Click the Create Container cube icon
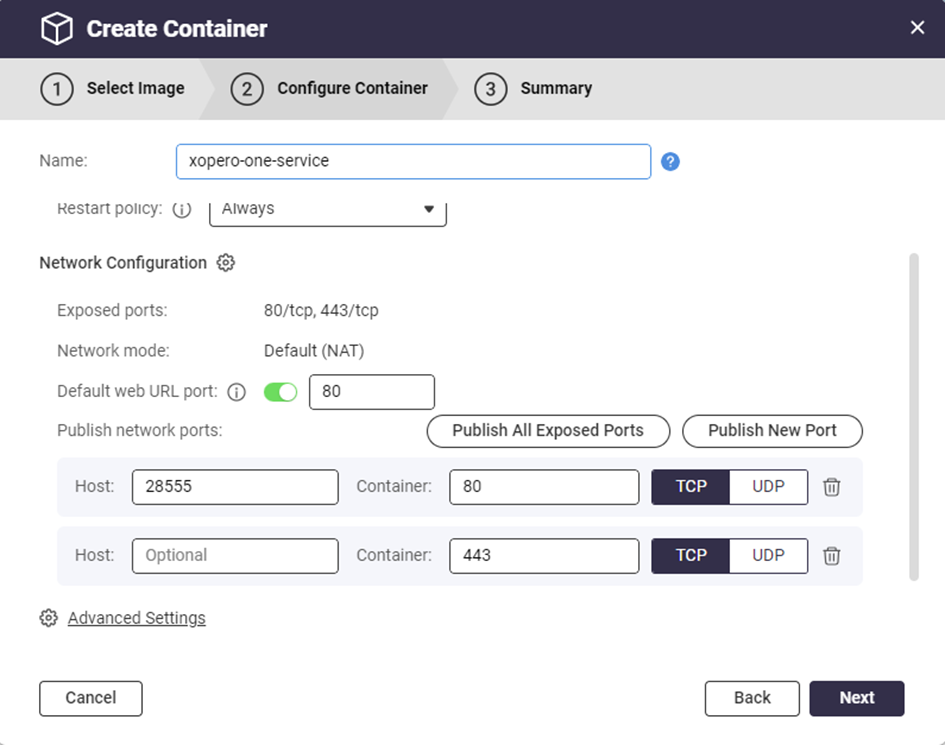Viewport: 945px width, 745px height. pyautogui.click(x=57, y=29)
